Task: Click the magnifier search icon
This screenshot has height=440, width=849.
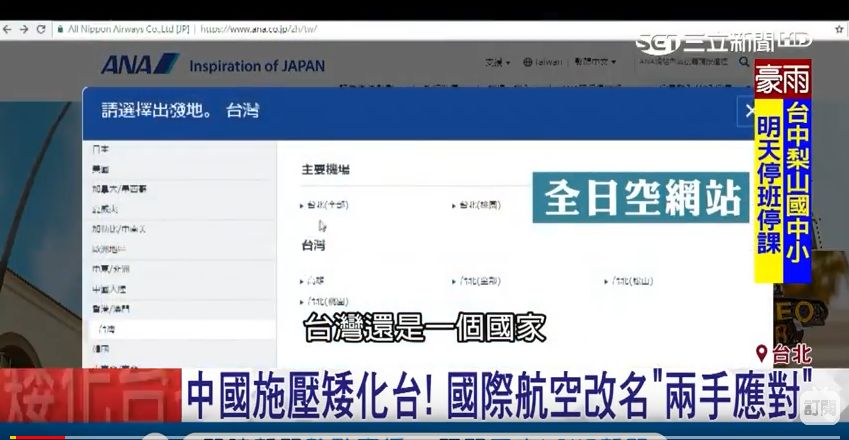Action: point(744,62)
